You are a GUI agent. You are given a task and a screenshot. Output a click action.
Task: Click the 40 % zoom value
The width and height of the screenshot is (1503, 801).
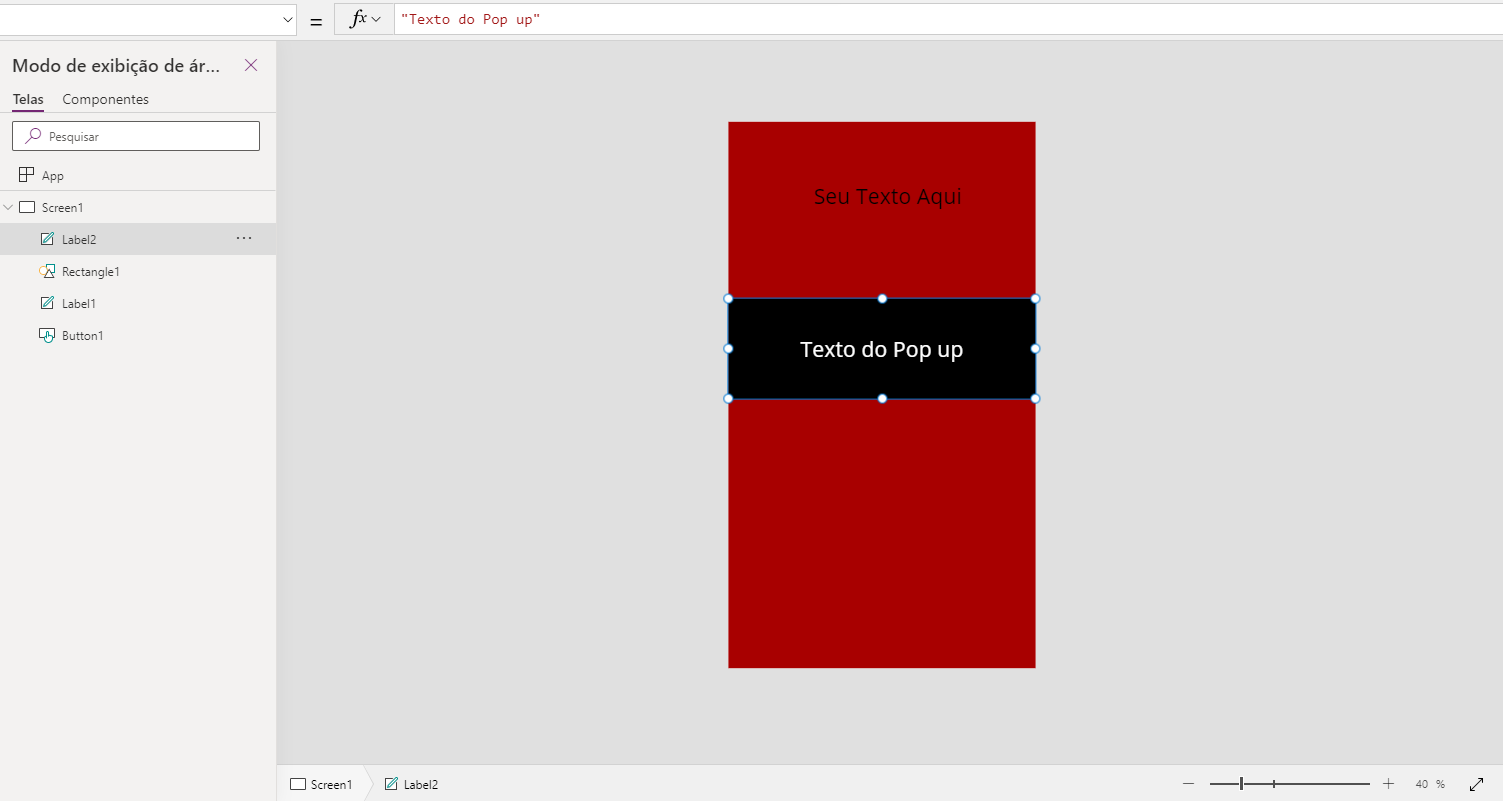(x=1430, y=784)
